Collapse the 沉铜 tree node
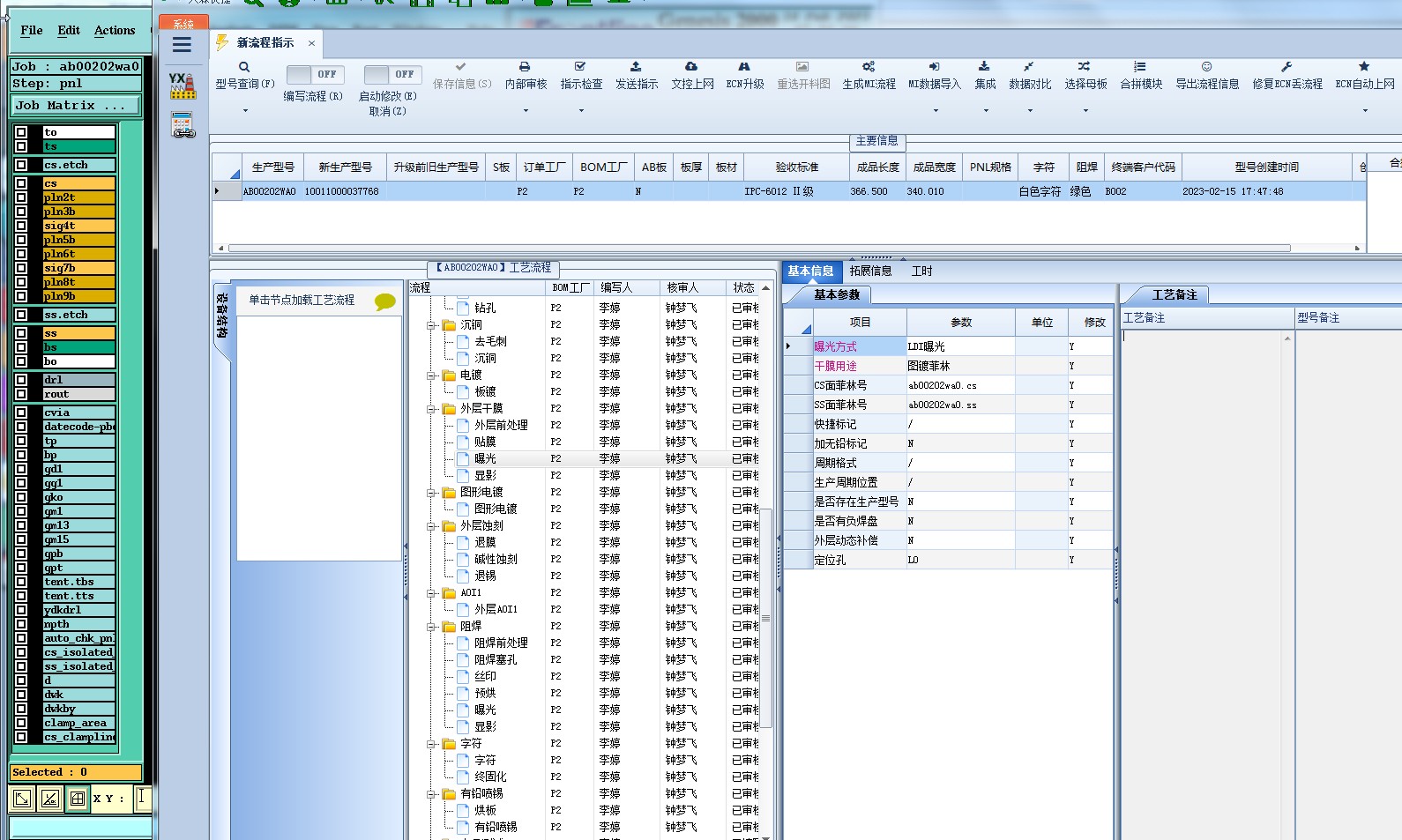Image resolution: width=1402 pixels, height=840 pixels. 432,325
